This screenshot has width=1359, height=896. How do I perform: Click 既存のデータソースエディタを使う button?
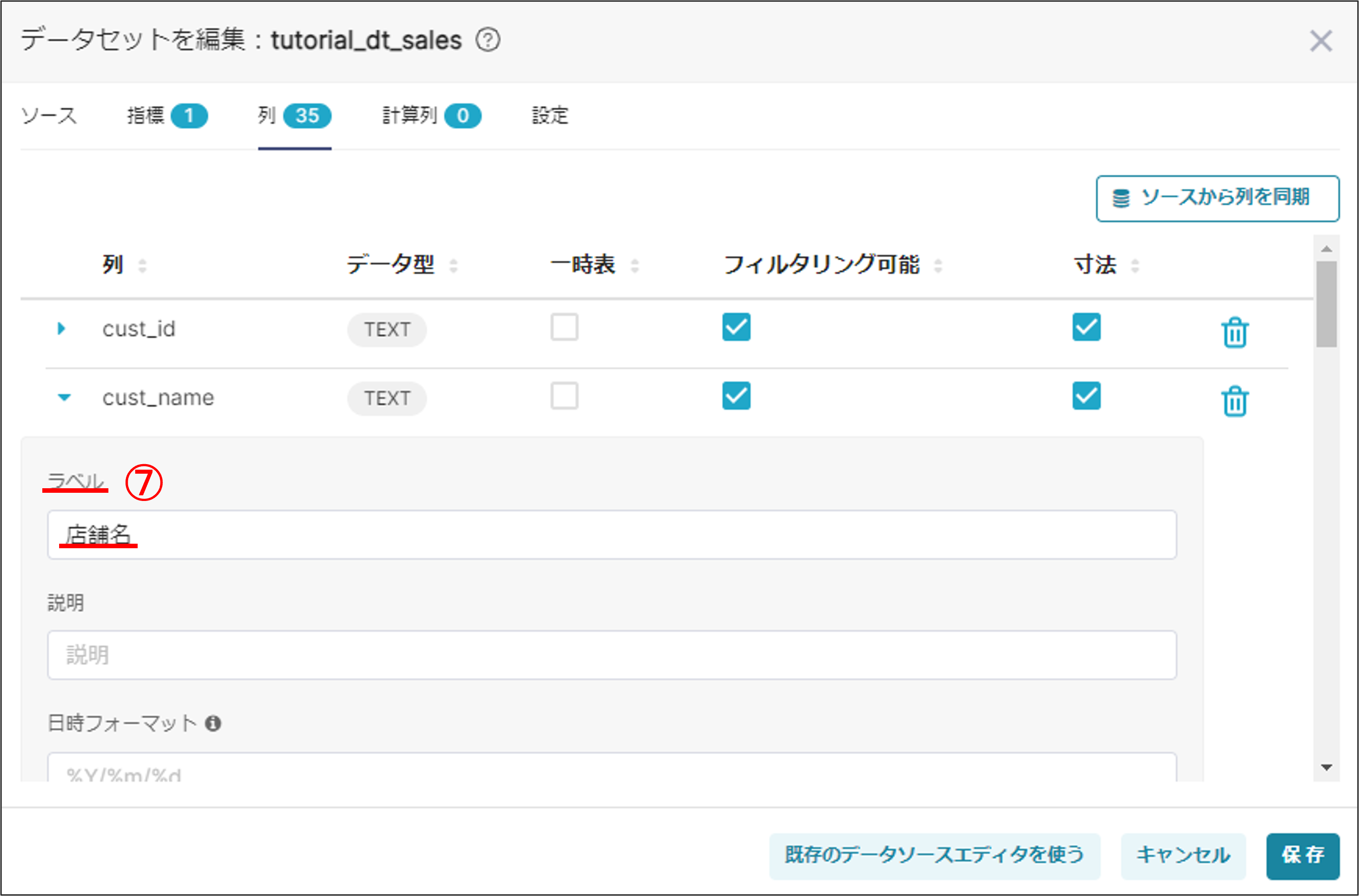coord(934,856)
